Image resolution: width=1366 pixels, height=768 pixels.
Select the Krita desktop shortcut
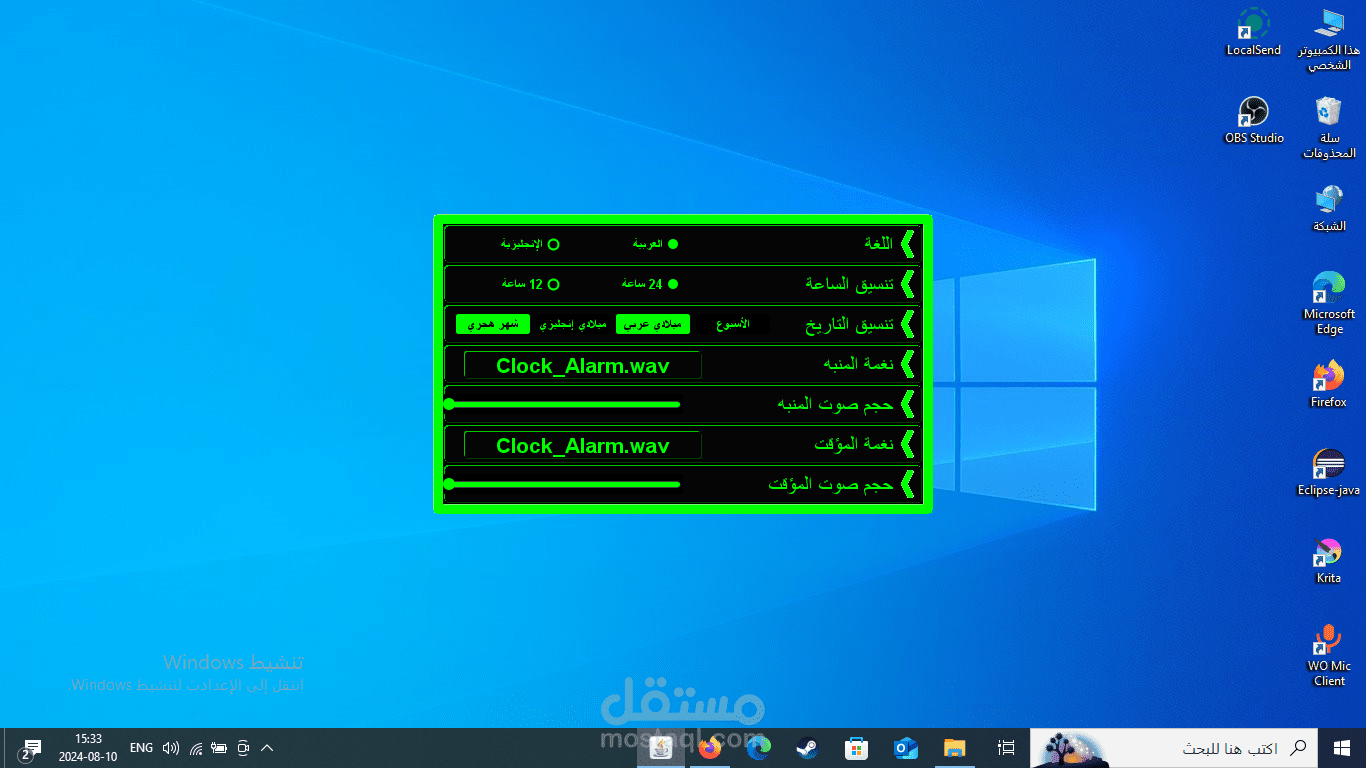[x=1329, y=560]
